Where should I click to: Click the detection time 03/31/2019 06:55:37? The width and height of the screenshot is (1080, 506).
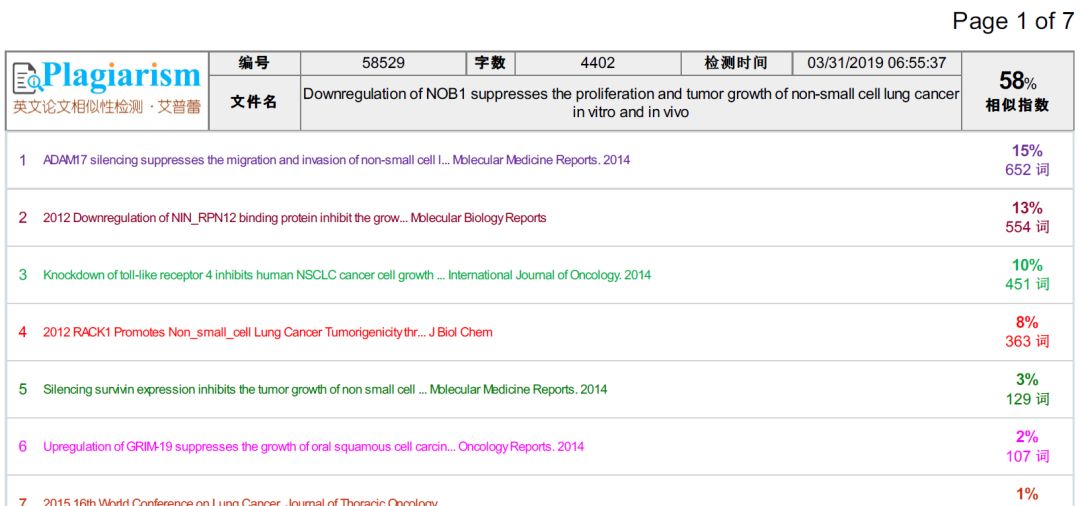[877, 63]
